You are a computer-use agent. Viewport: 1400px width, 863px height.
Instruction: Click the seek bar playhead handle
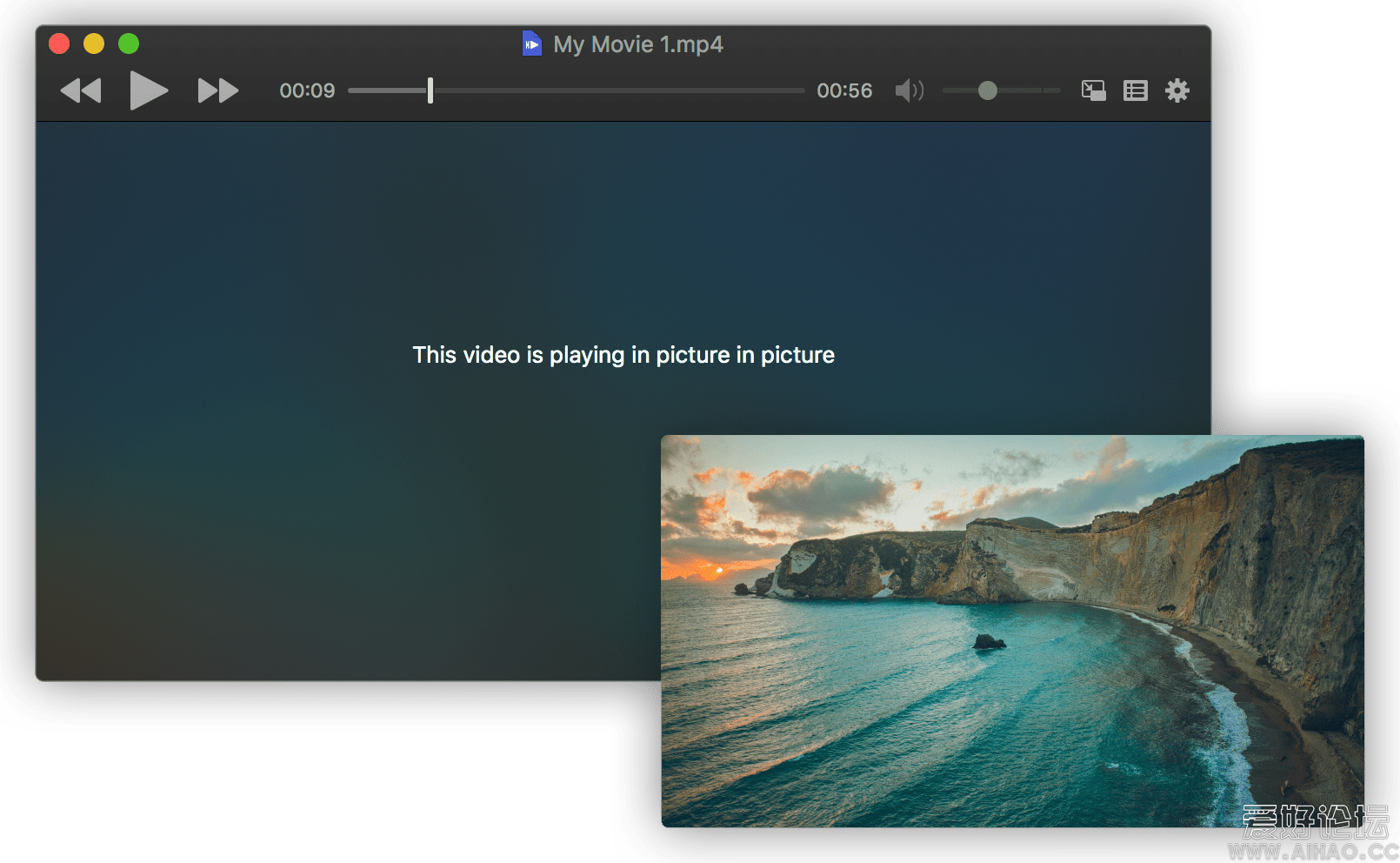coord(430,90)
